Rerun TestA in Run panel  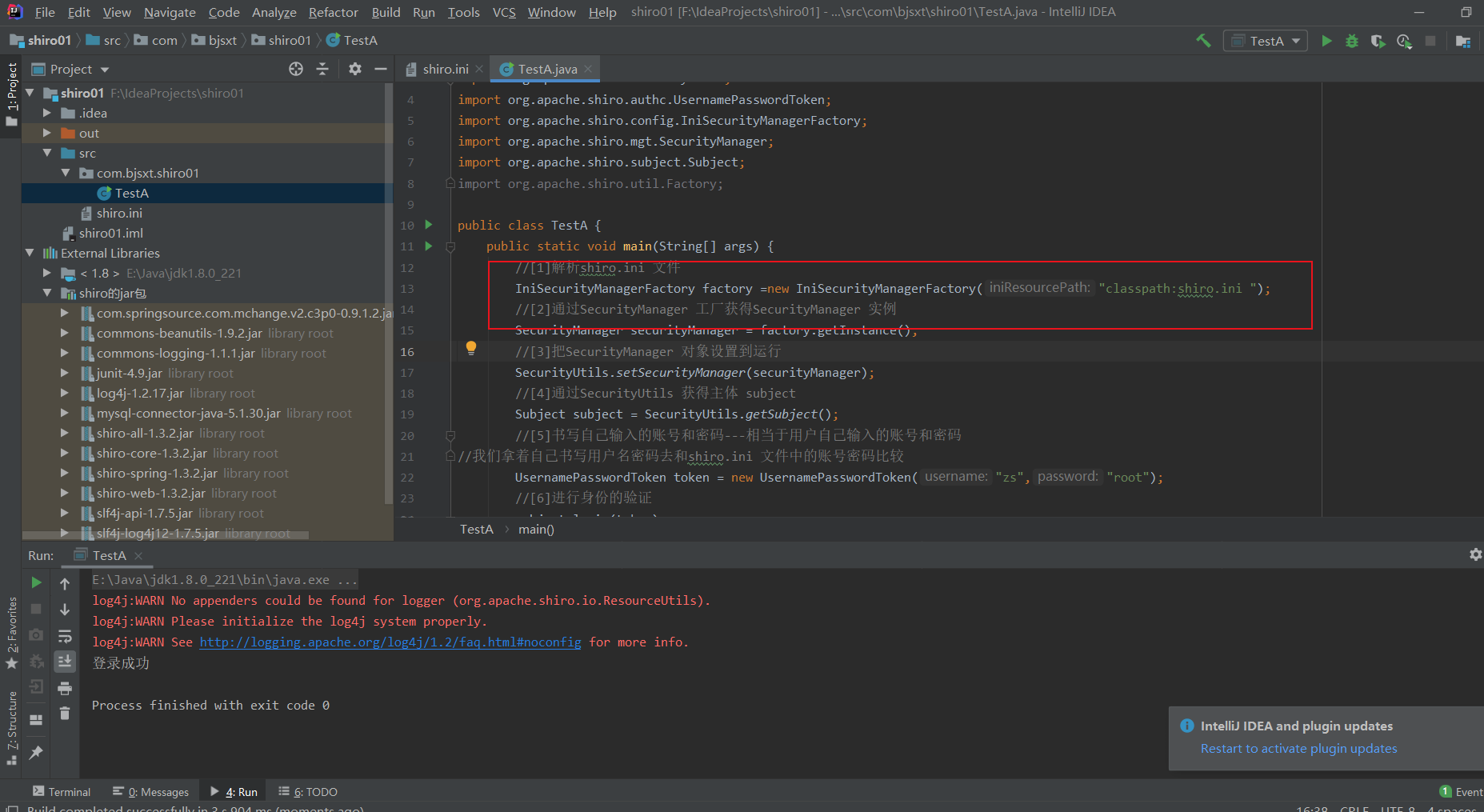click(36, 582)
